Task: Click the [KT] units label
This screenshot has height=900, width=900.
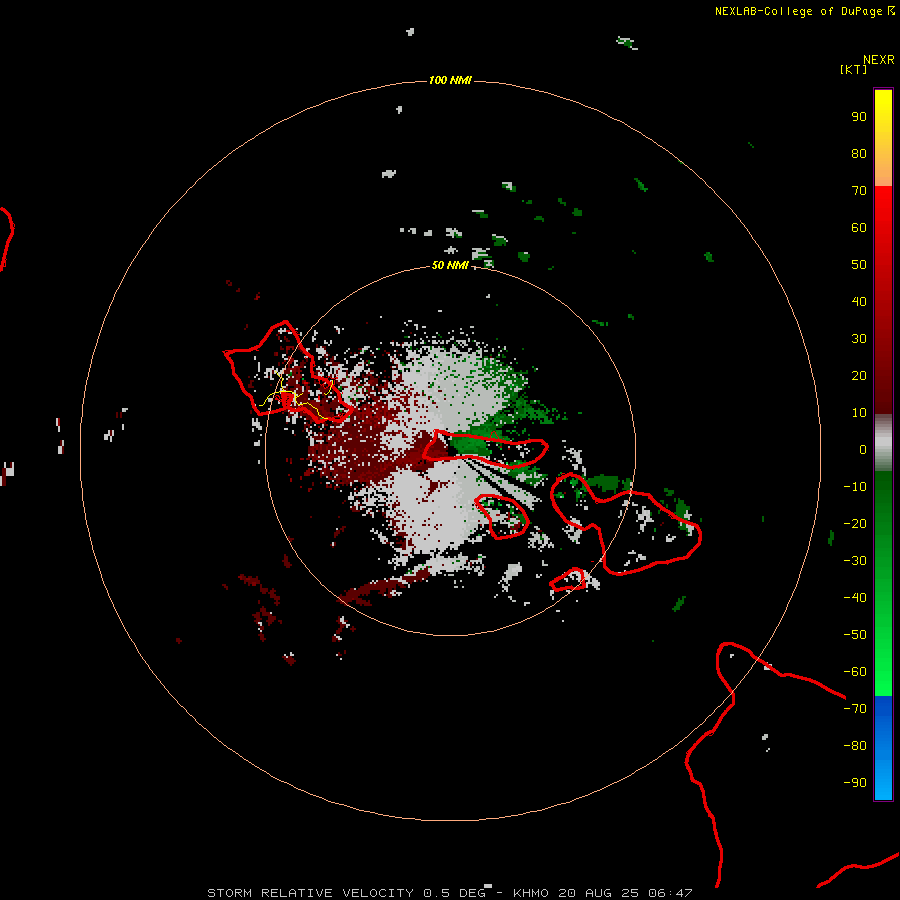Action: [x=854, y=69]
